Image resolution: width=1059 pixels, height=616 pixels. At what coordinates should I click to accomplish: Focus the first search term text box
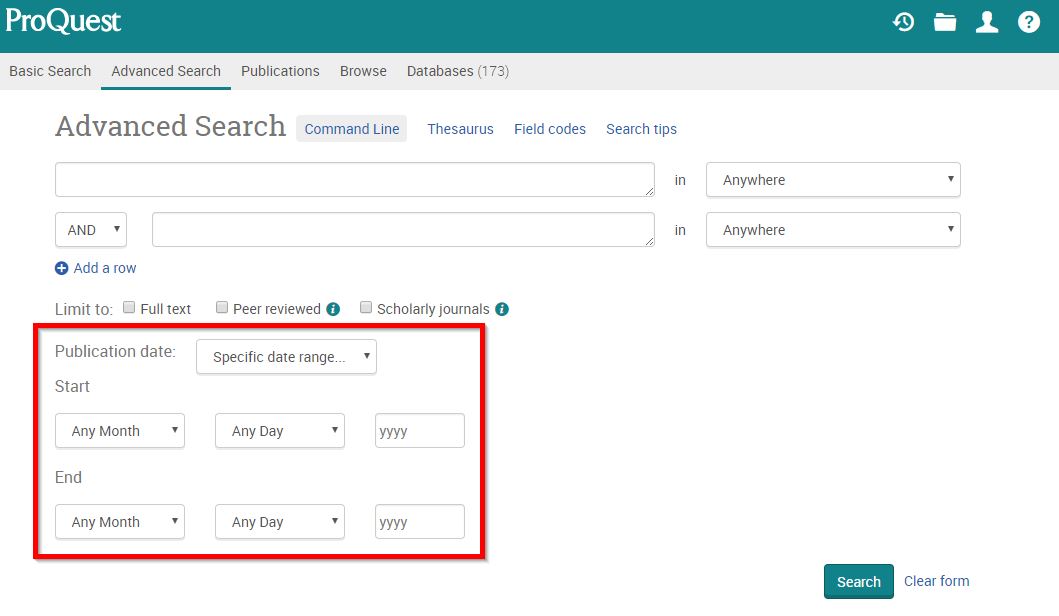tap(355, 180)
